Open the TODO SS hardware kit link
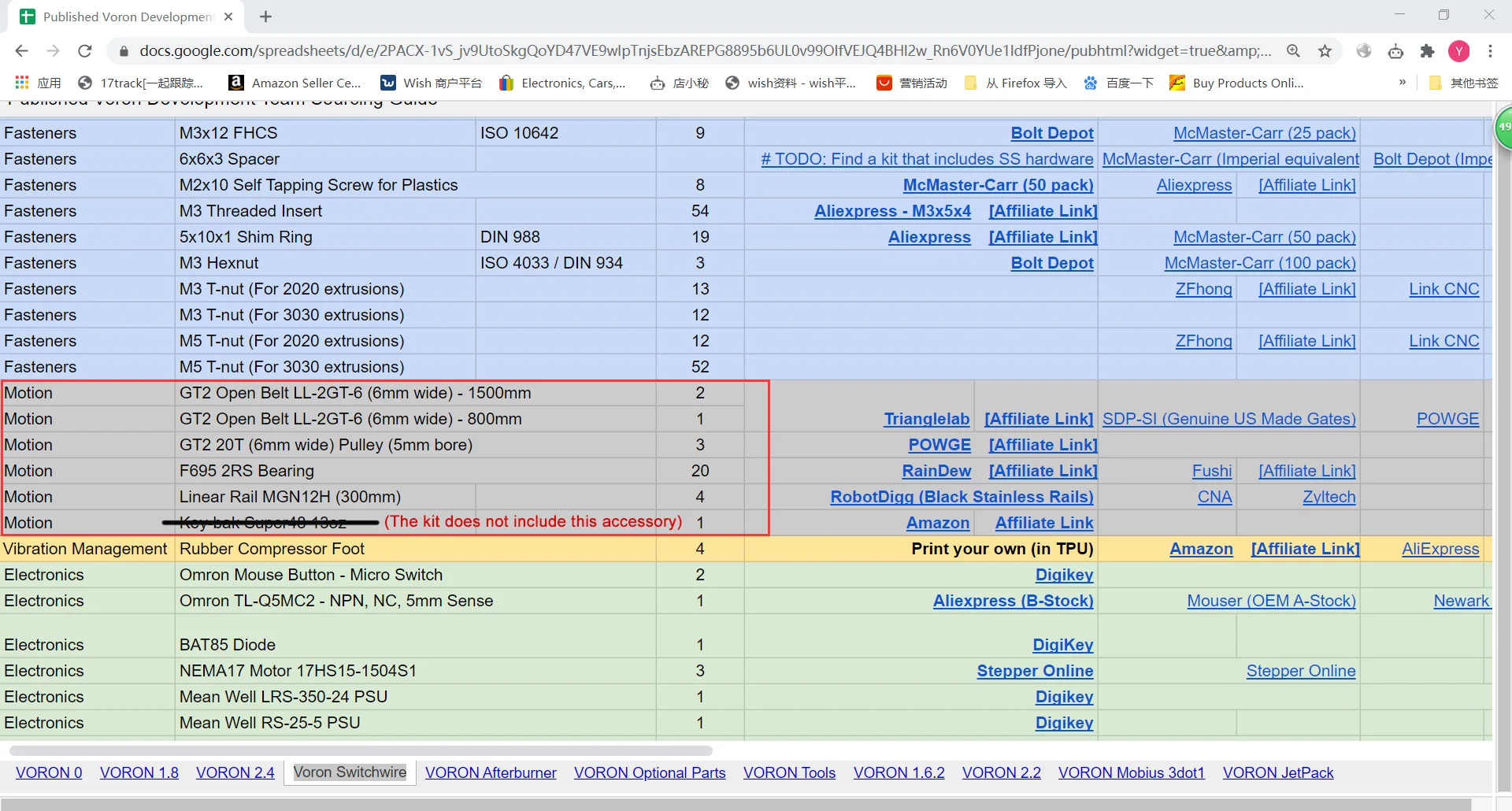 coord(927,159)
